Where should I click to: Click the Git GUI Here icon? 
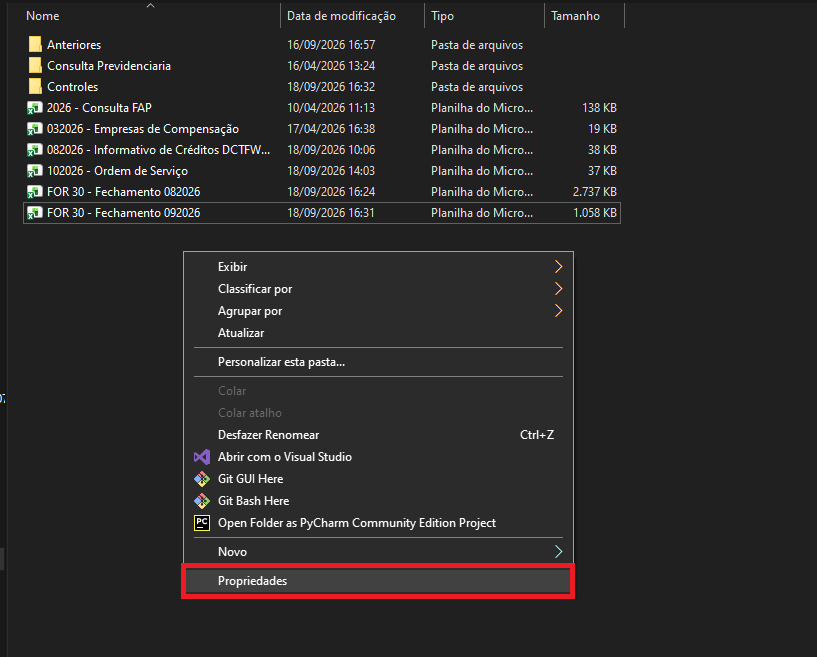coord(202,479)
